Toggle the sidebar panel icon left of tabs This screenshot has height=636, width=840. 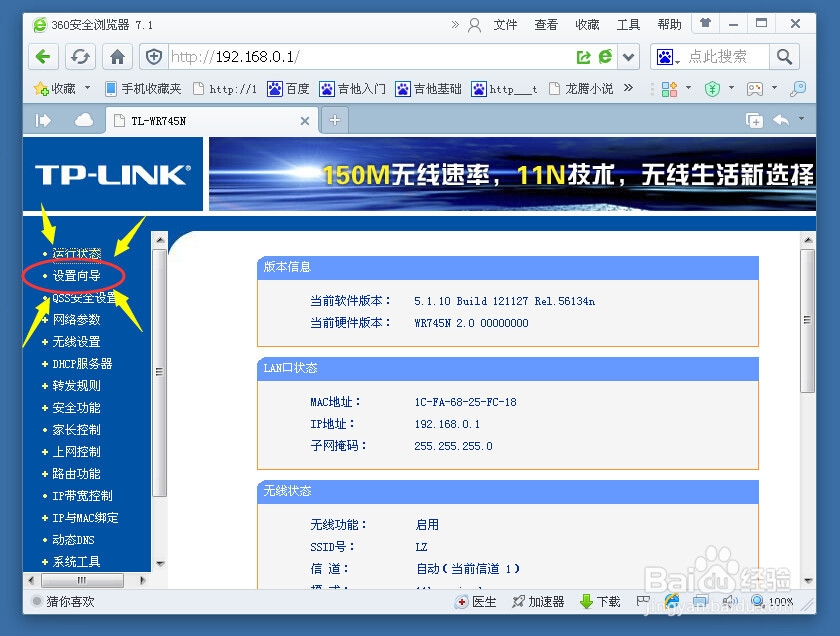pos(43,121)
